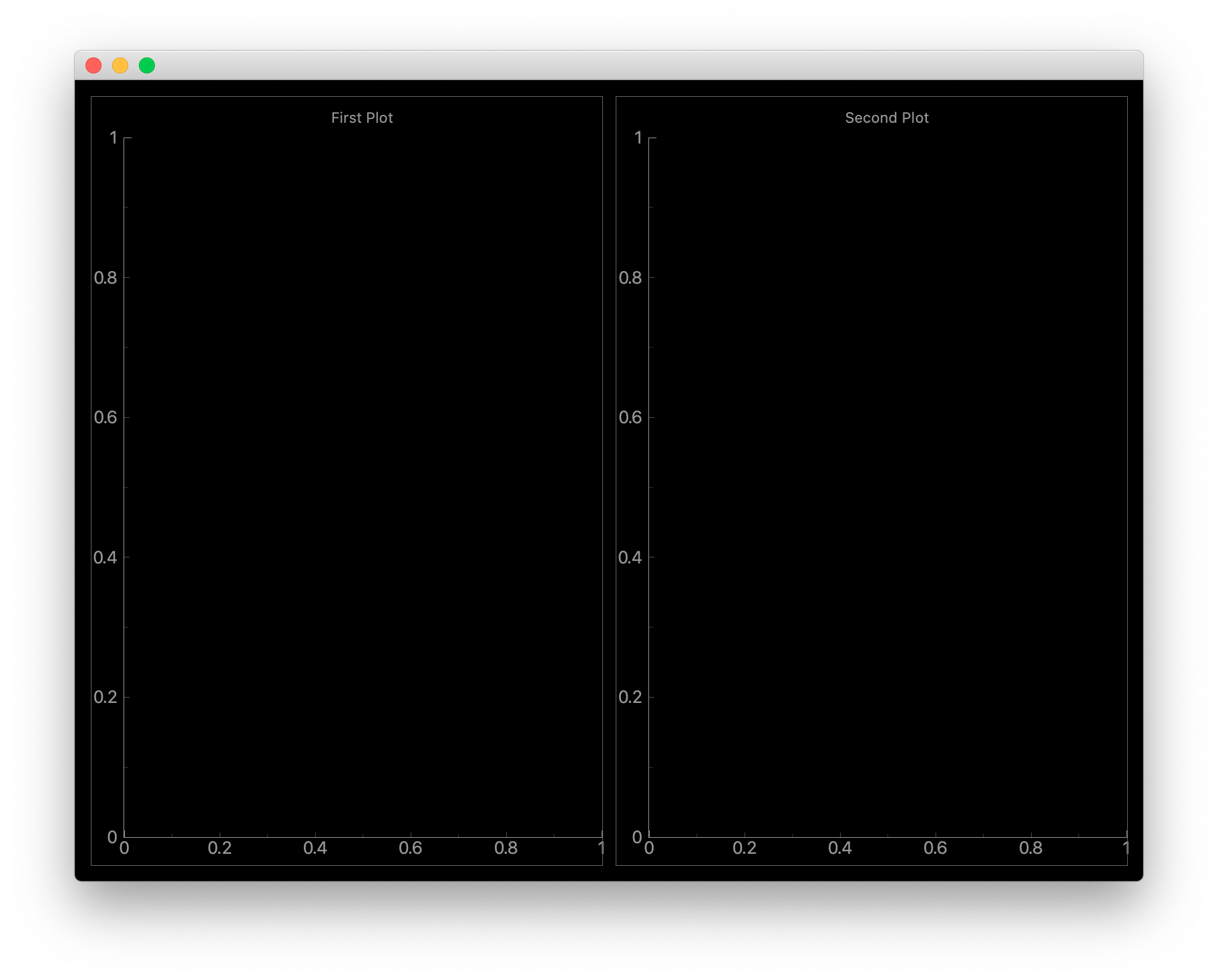Click the 0.4 tick label on Second Plot y-axis
1218x980 pixels.
(631, 557)
